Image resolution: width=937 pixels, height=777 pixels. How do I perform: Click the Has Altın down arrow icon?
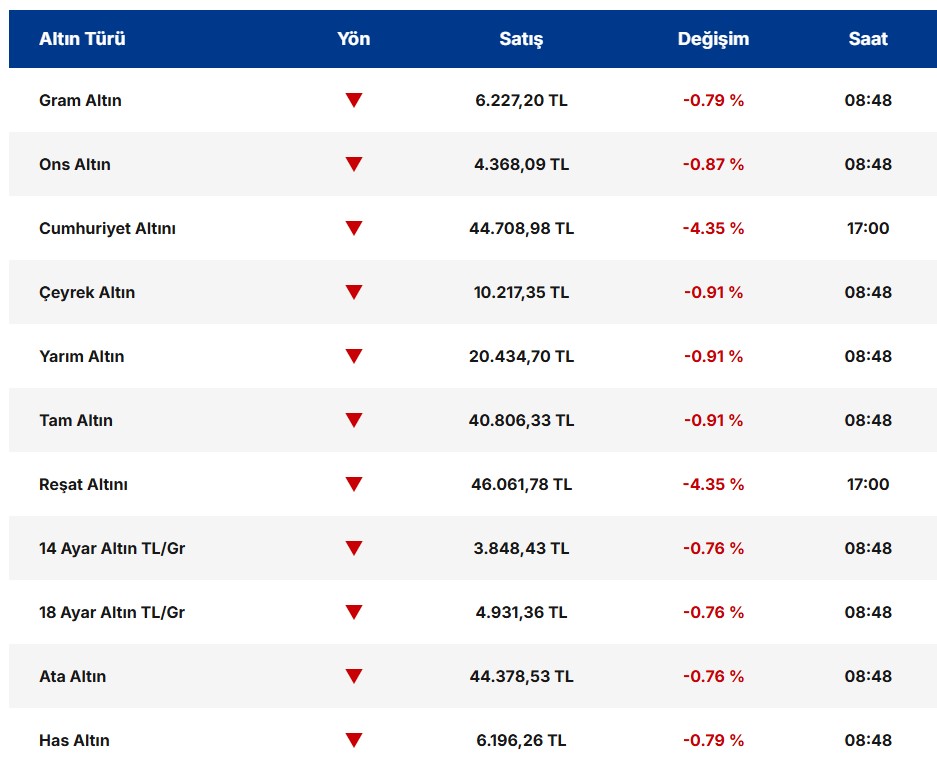click(x=353, y=740)
